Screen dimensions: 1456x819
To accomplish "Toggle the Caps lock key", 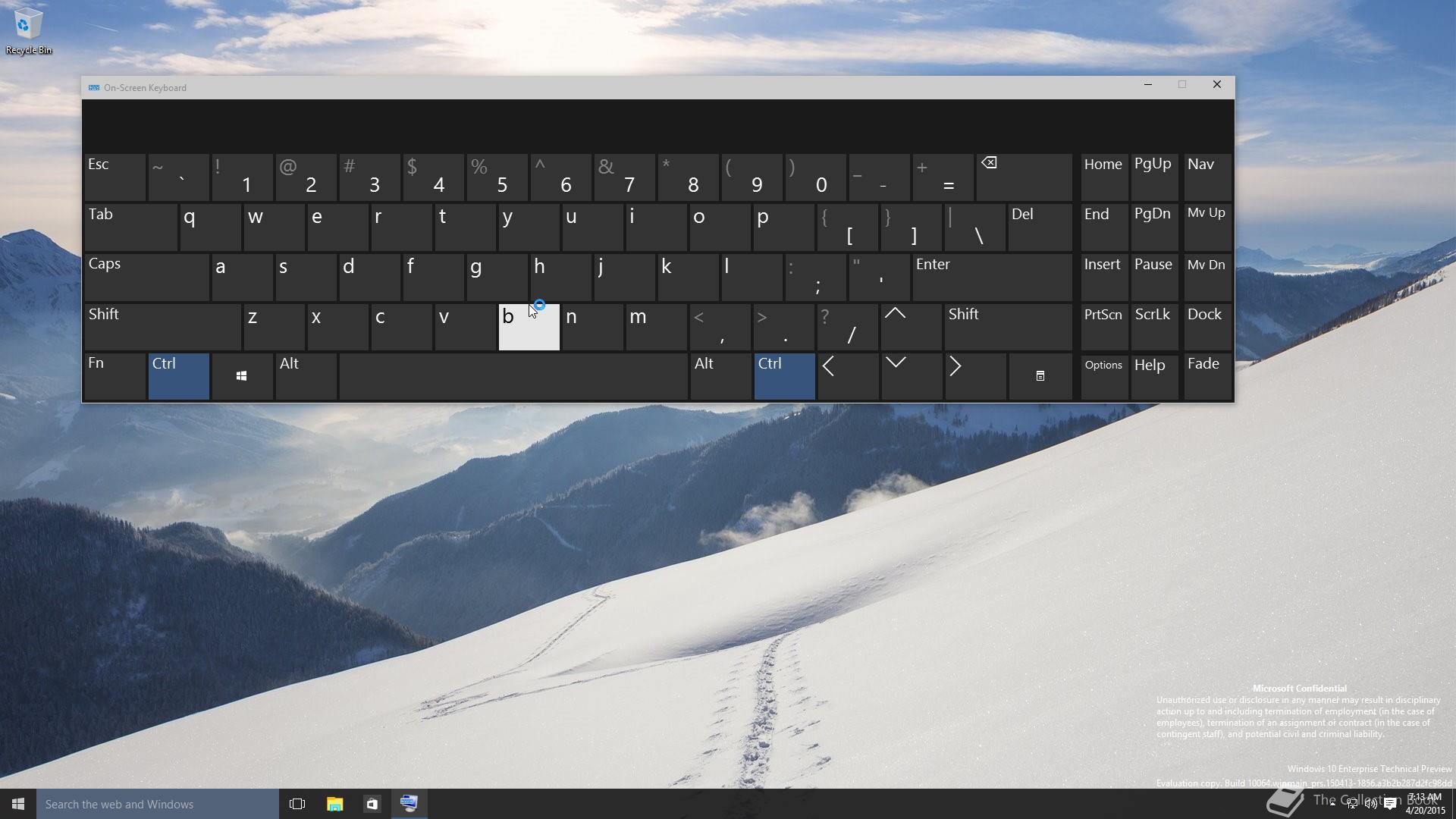I will [x=147, y=277].
